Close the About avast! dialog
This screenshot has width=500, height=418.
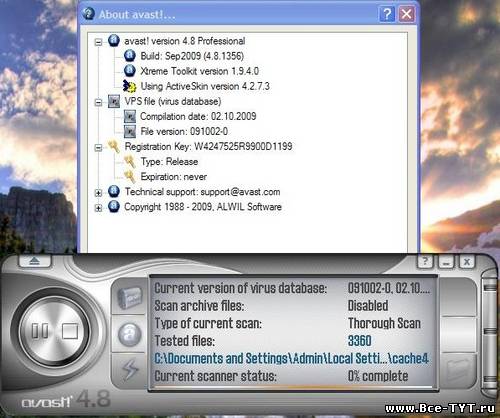tap(407, 14)
